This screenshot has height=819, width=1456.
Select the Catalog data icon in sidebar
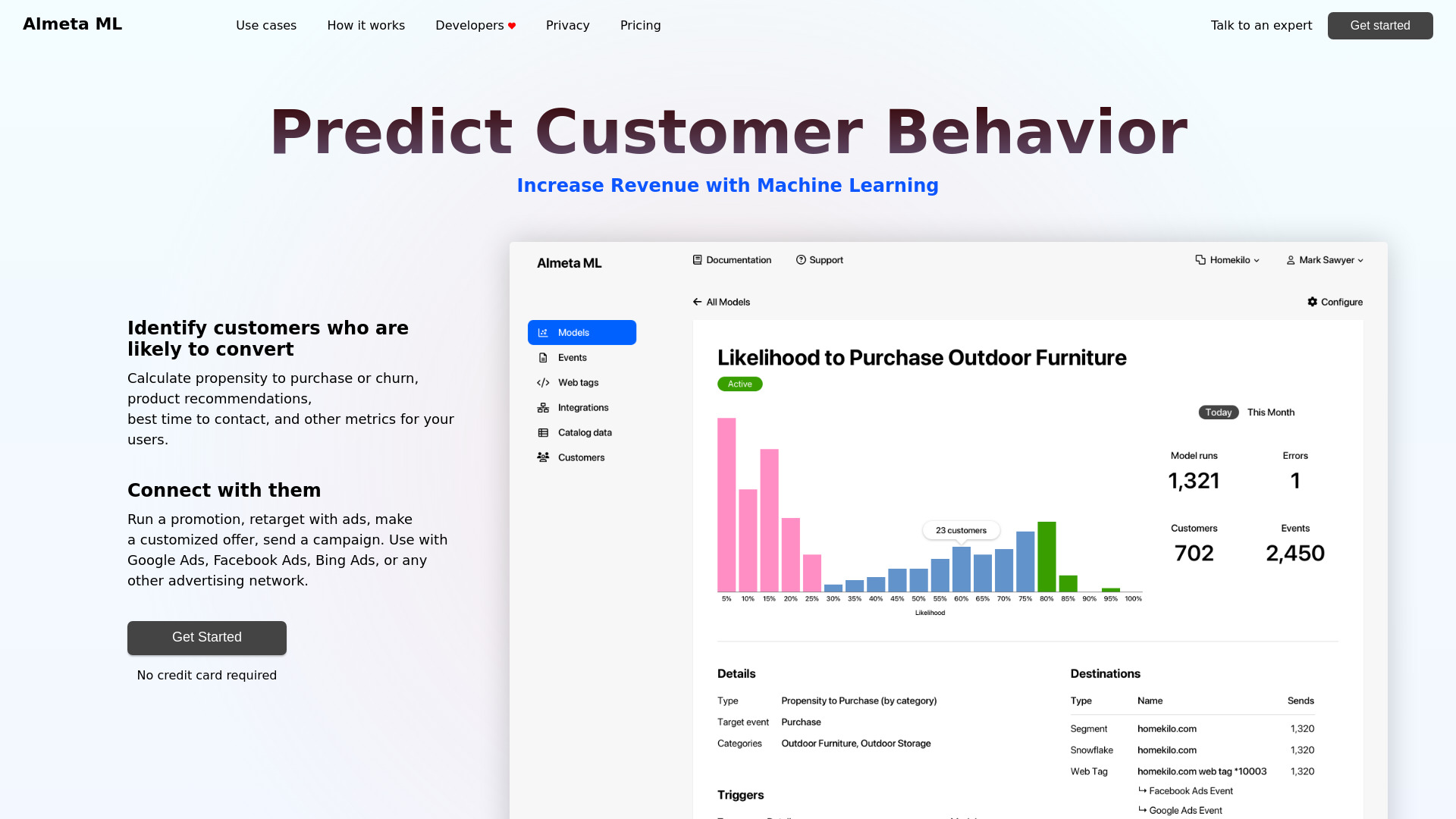point(544,432)
